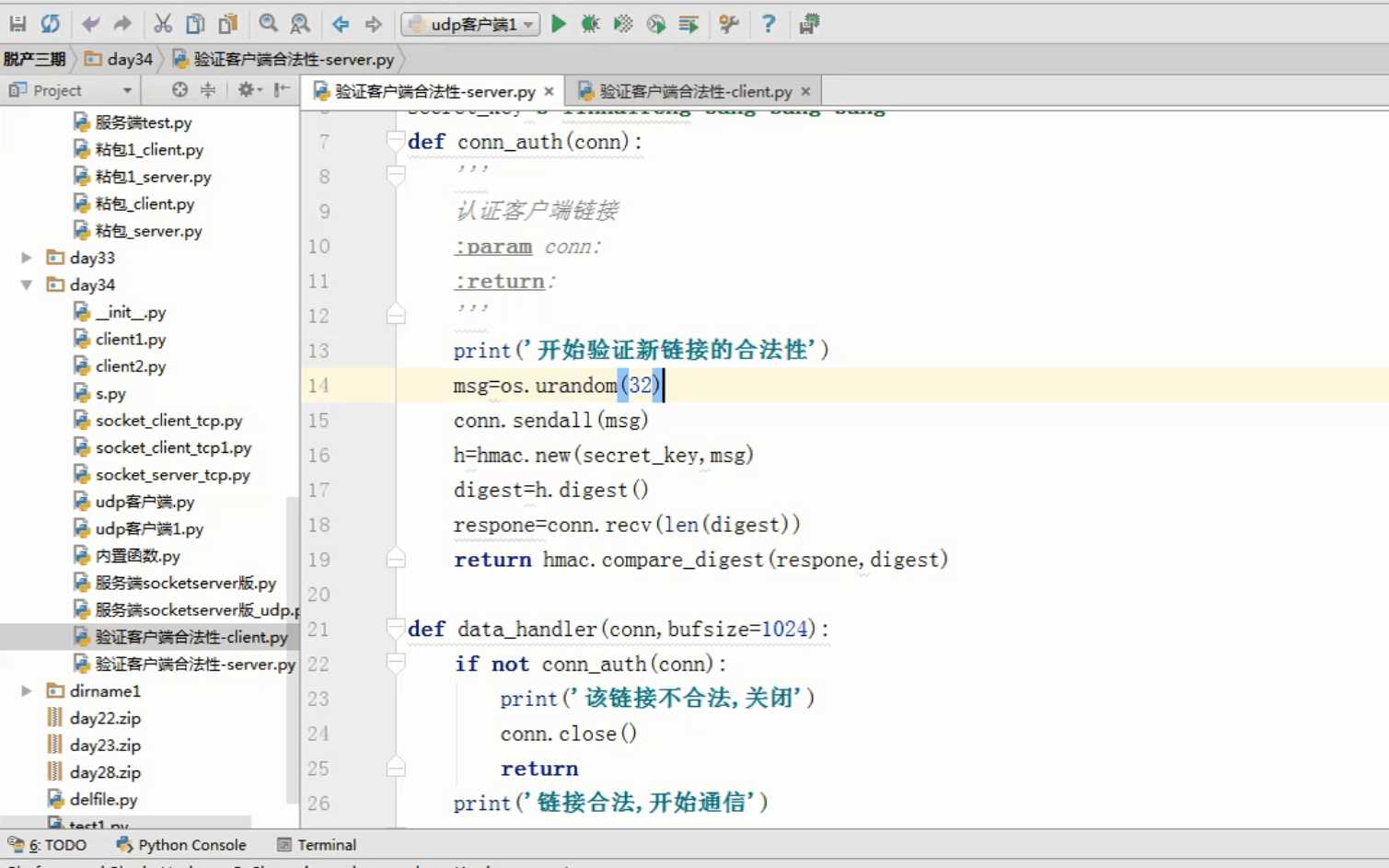Select client1.py in the project tree
The image size is (1389, 868).
click(x=120, y=339)
